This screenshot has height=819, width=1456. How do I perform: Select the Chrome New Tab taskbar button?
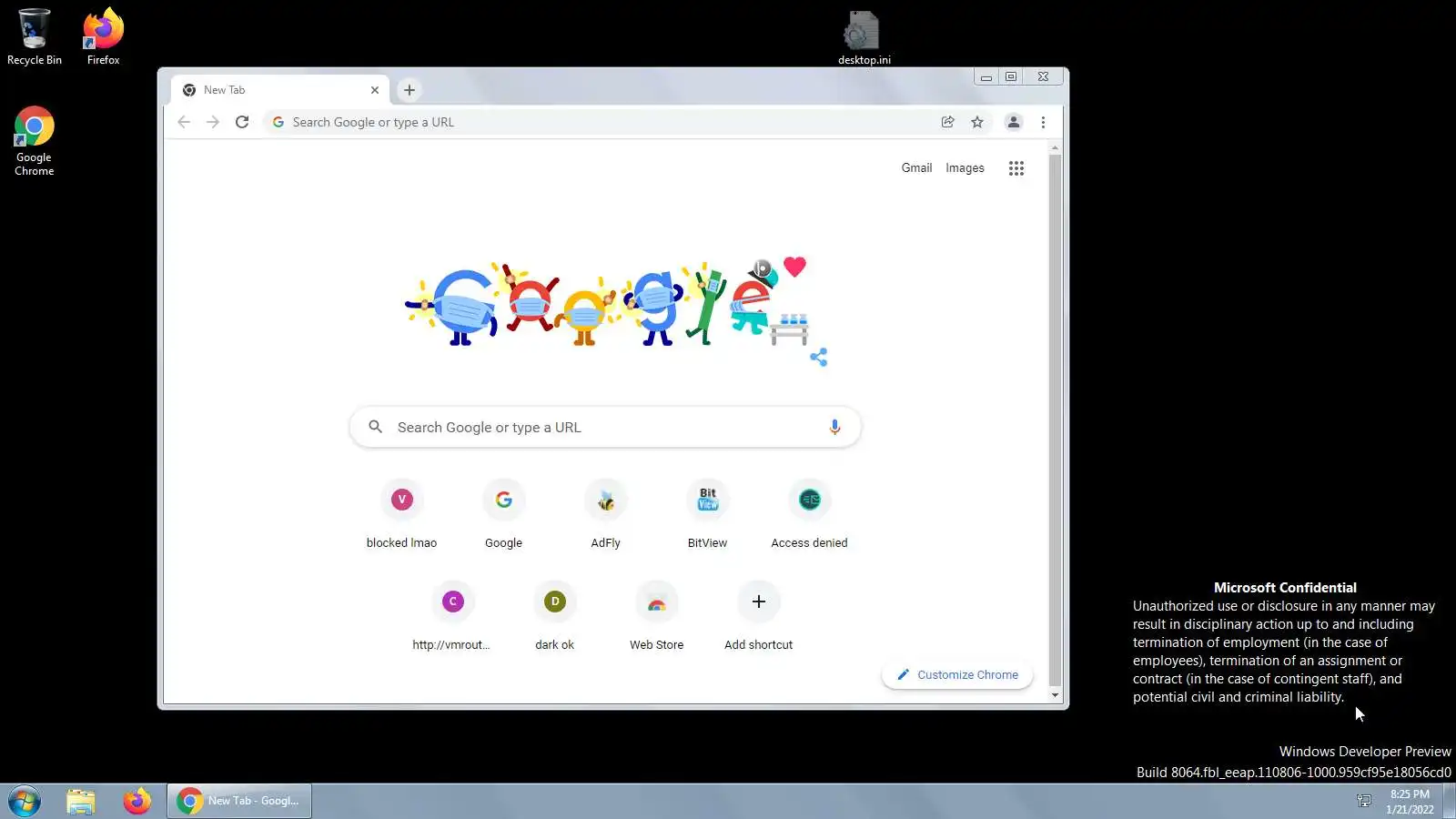coord(239,801)
